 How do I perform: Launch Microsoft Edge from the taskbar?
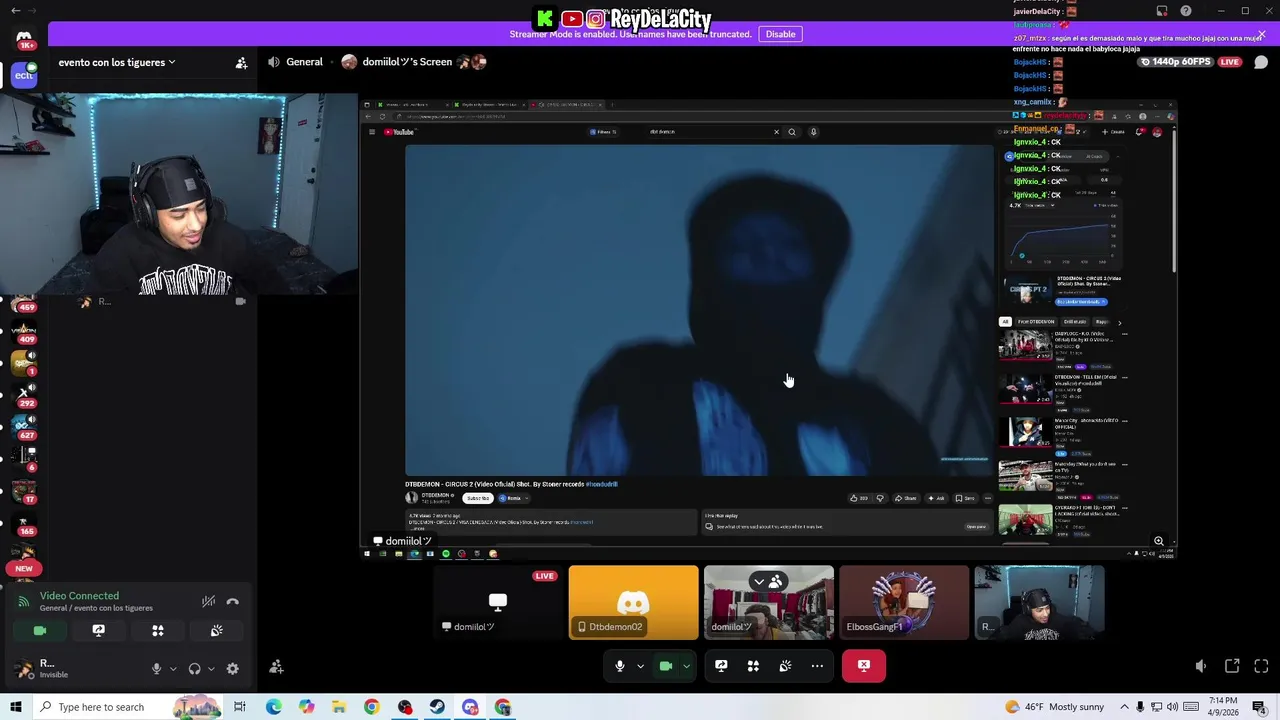pyautogui.click(x=274, y=707)
